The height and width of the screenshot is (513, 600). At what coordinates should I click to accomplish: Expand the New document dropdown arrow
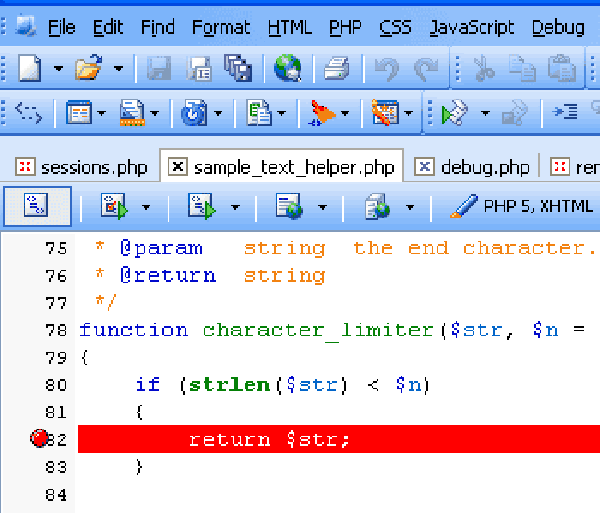coord(58,68)
